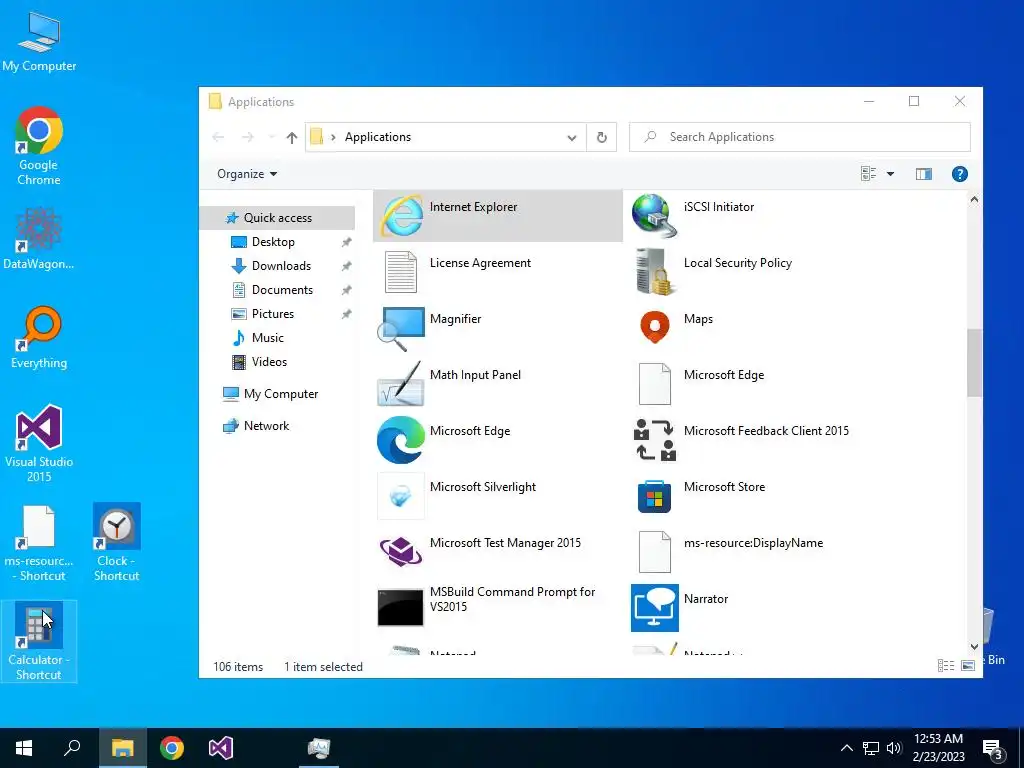The width and height of the screenshot is (1024, 768).
Task: Select Network in navigation pane
Action: coord(266,426)
